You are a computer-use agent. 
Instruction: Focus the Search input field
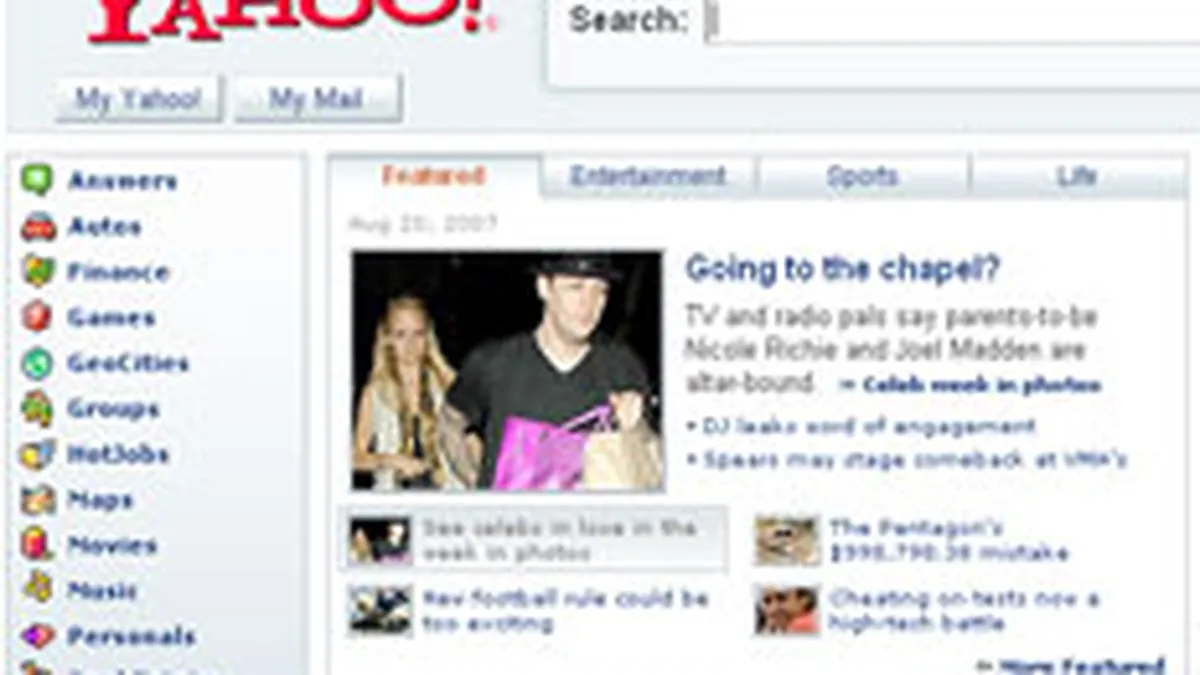[953, 20]
